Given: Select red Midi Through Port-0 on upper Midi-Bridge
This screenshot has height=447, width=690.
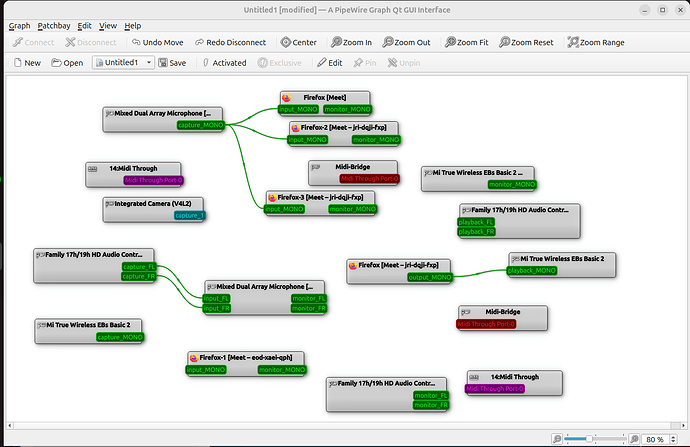Looking at the screenshot, I should [x=370, y=179].
